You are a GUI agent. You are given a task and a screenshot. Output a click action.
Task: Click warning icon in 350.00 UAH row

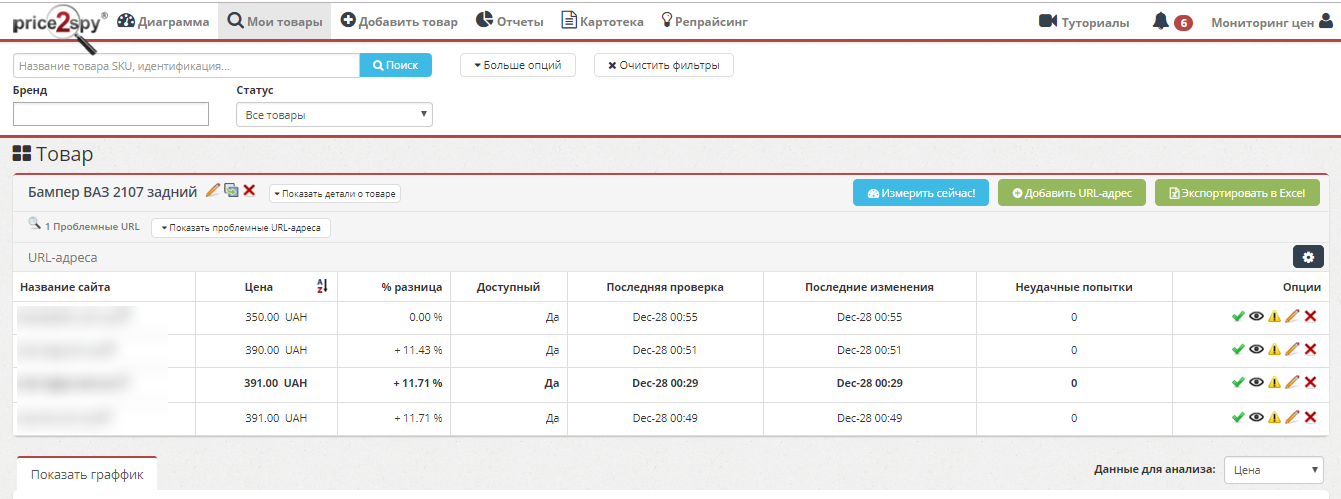[x=1274, y=317]
